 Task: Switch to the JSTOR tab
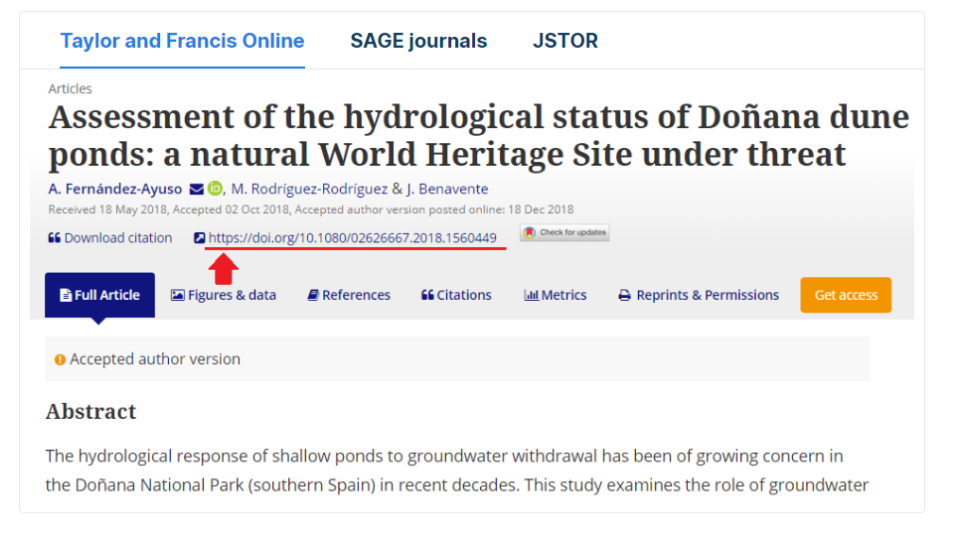[x=565, y=41]
